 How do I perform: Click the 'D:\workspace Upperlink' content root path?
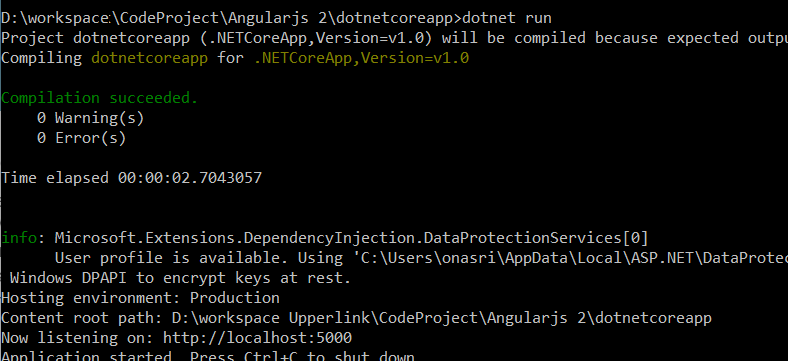point(441,318)
